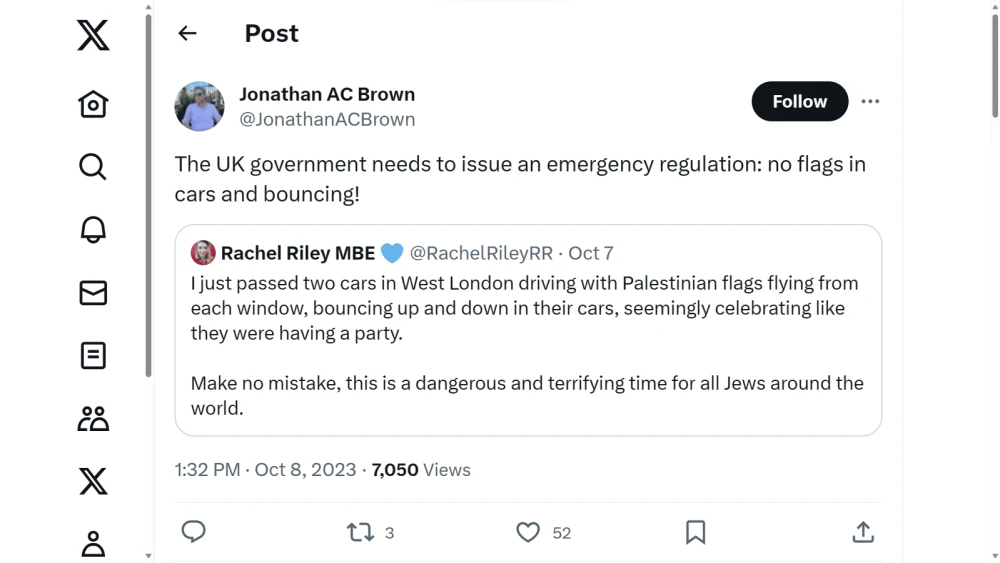Image resolution: width=1000 pixels, height=563 pixels.
Task: Like the post
Action: [528, 532]
